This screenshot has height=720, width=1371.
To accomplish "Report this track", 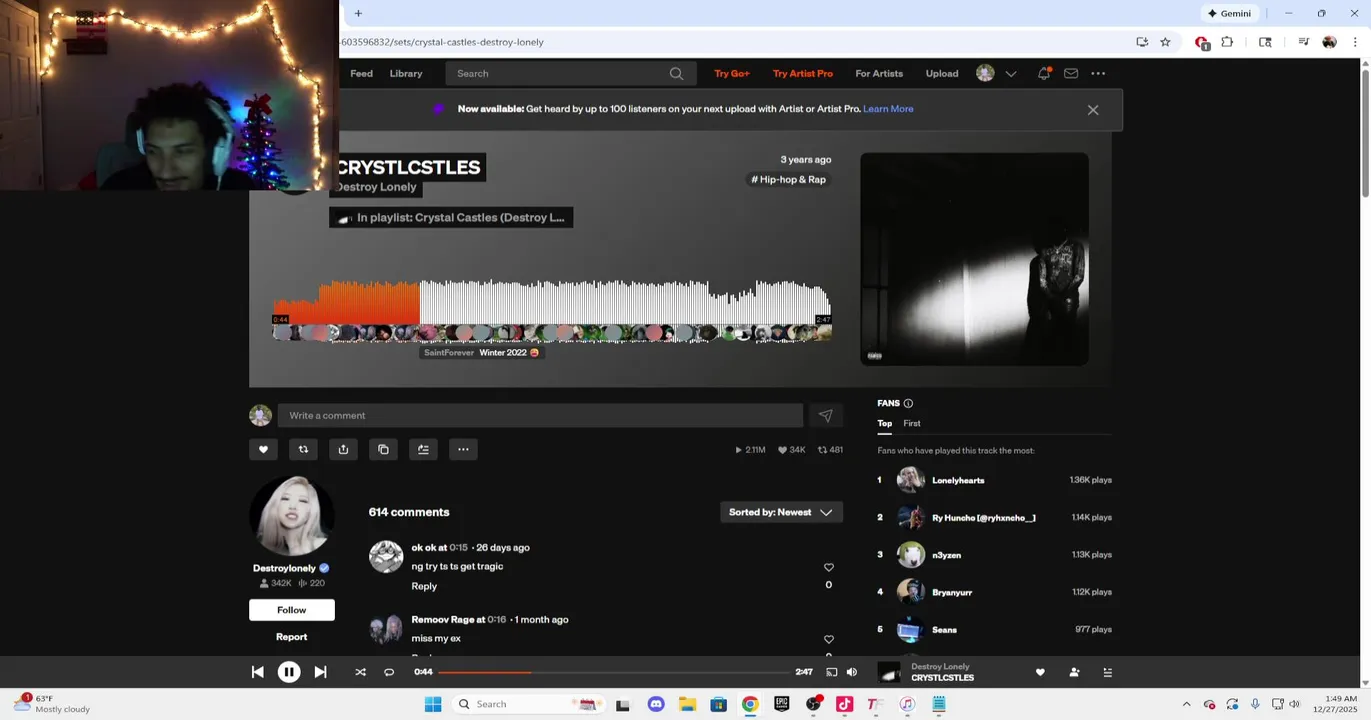I will [x=292, y=637].
